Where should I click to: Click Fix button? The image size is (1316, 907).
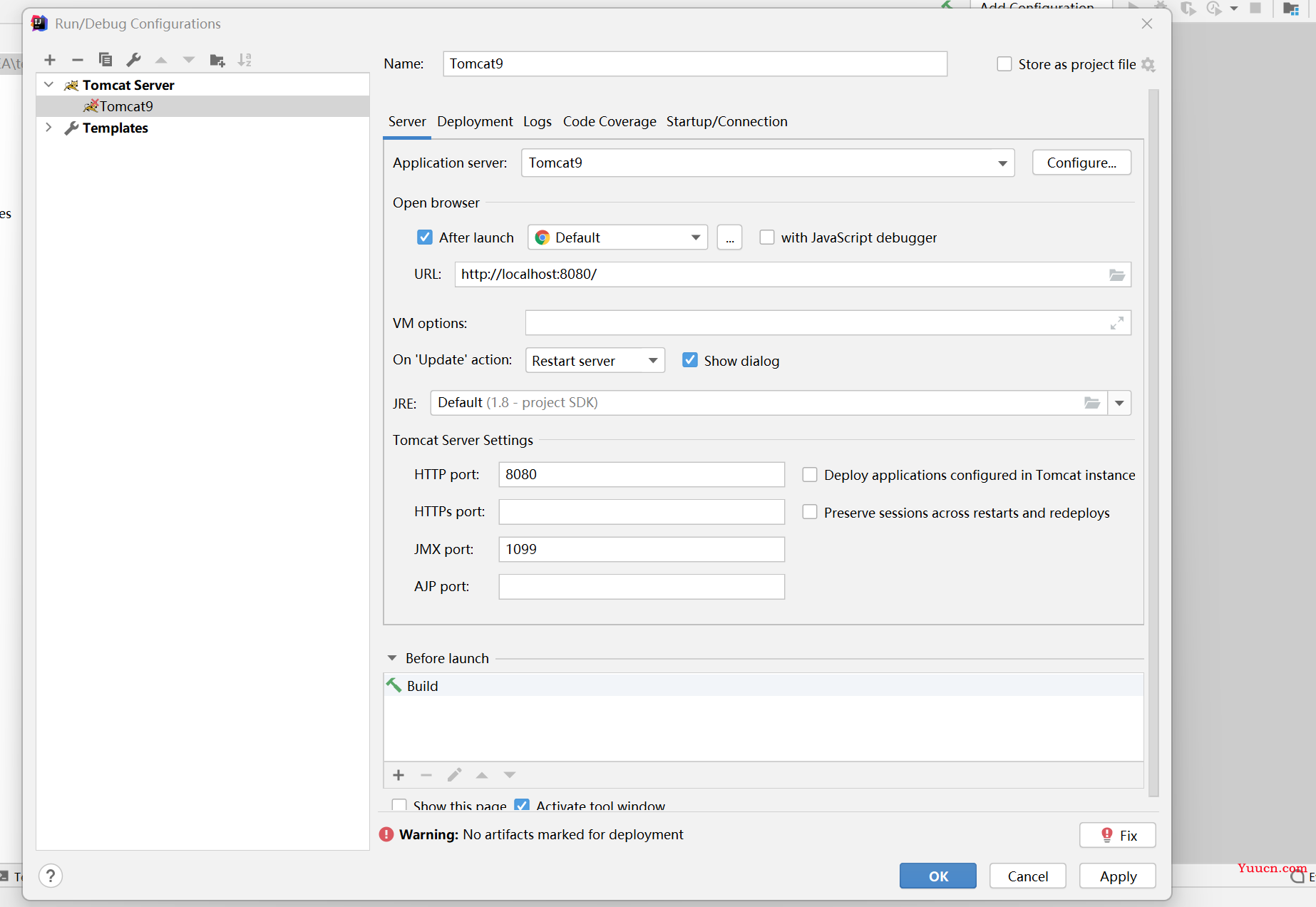(x=1118, y=835)
